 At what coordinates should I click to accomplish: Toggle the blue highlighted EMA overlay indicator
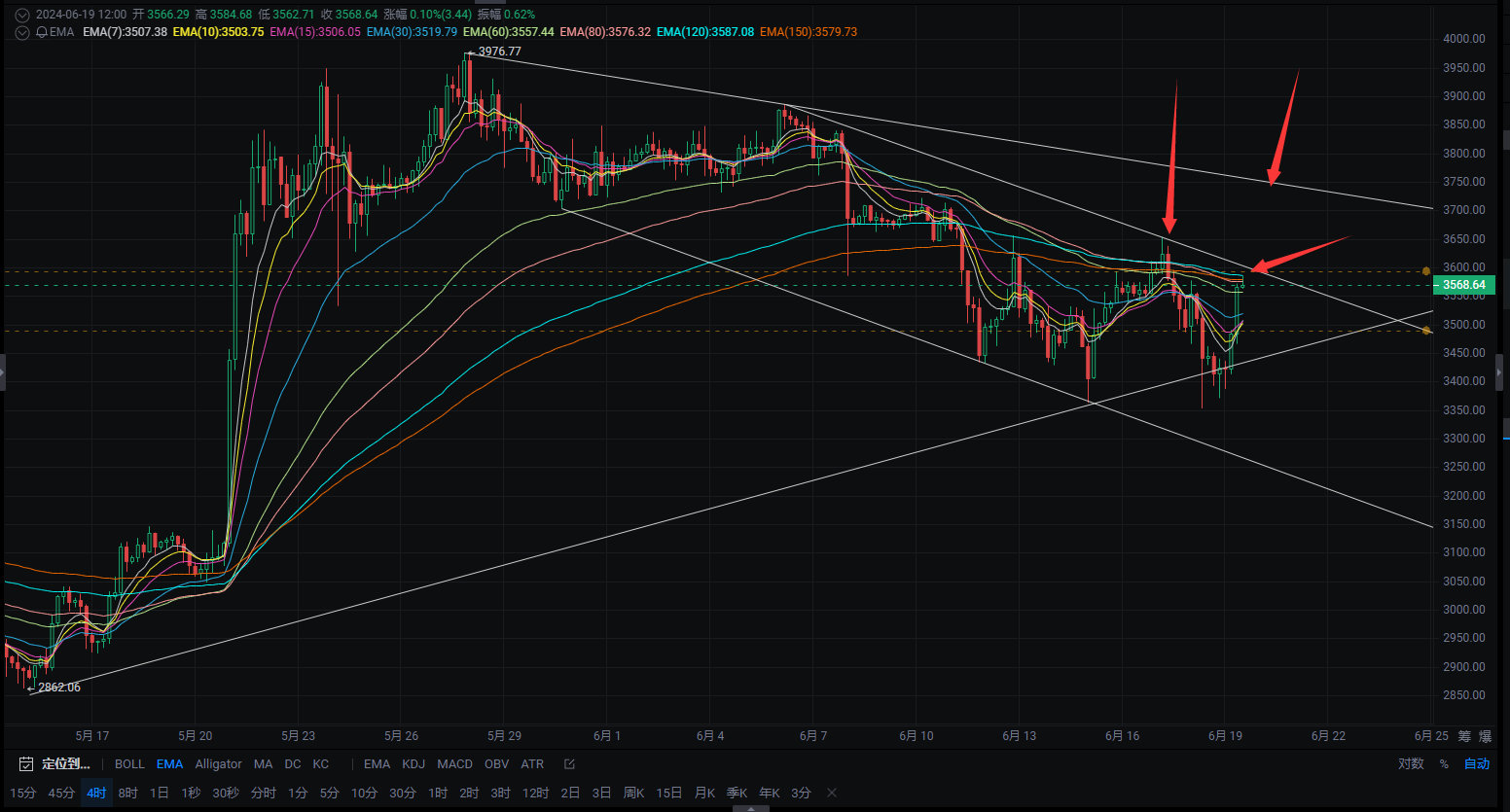pyautogui.click(x=169, y=764)
